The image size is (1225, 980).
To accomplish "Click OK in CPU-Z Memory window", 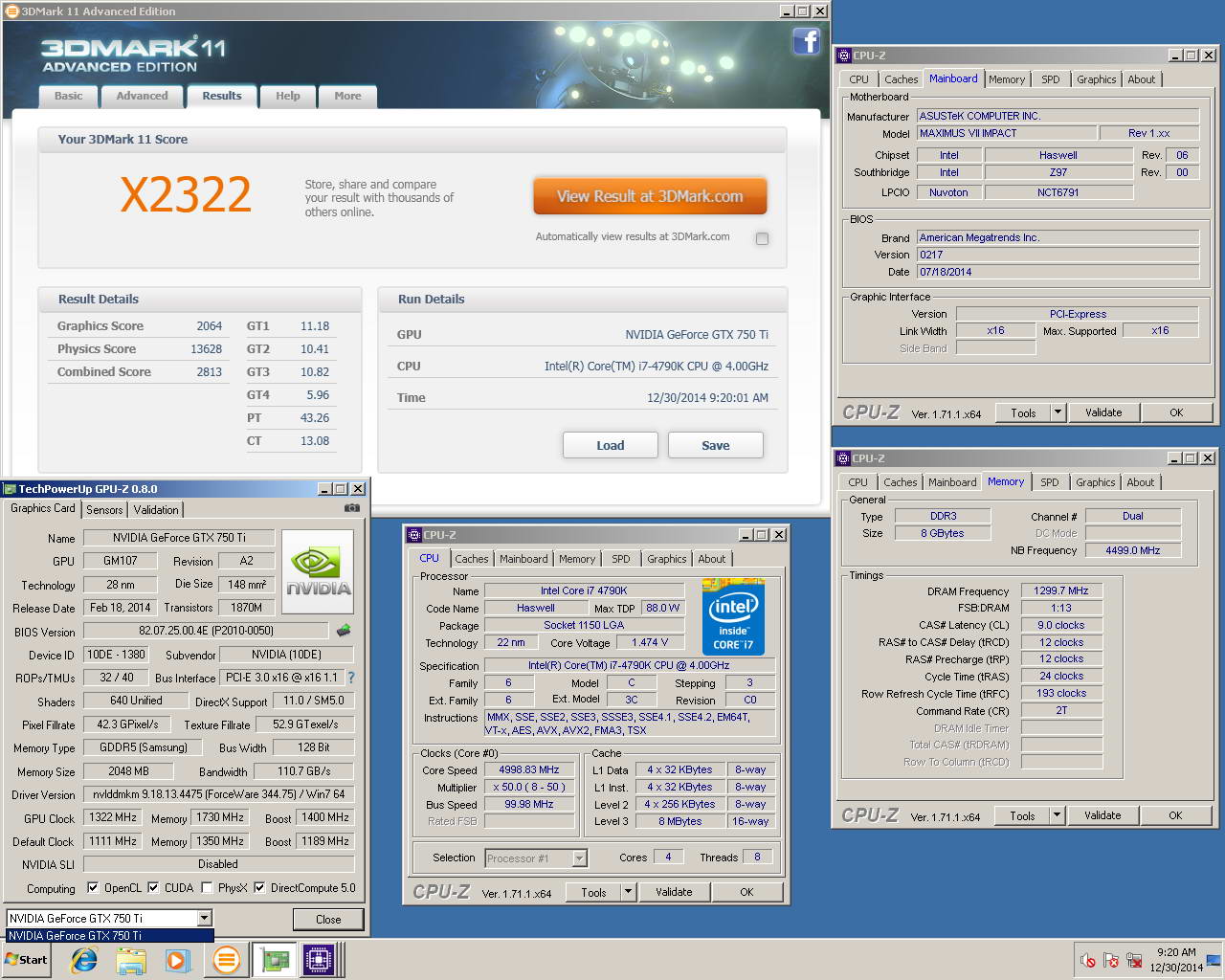I will tap(1175, 815).
